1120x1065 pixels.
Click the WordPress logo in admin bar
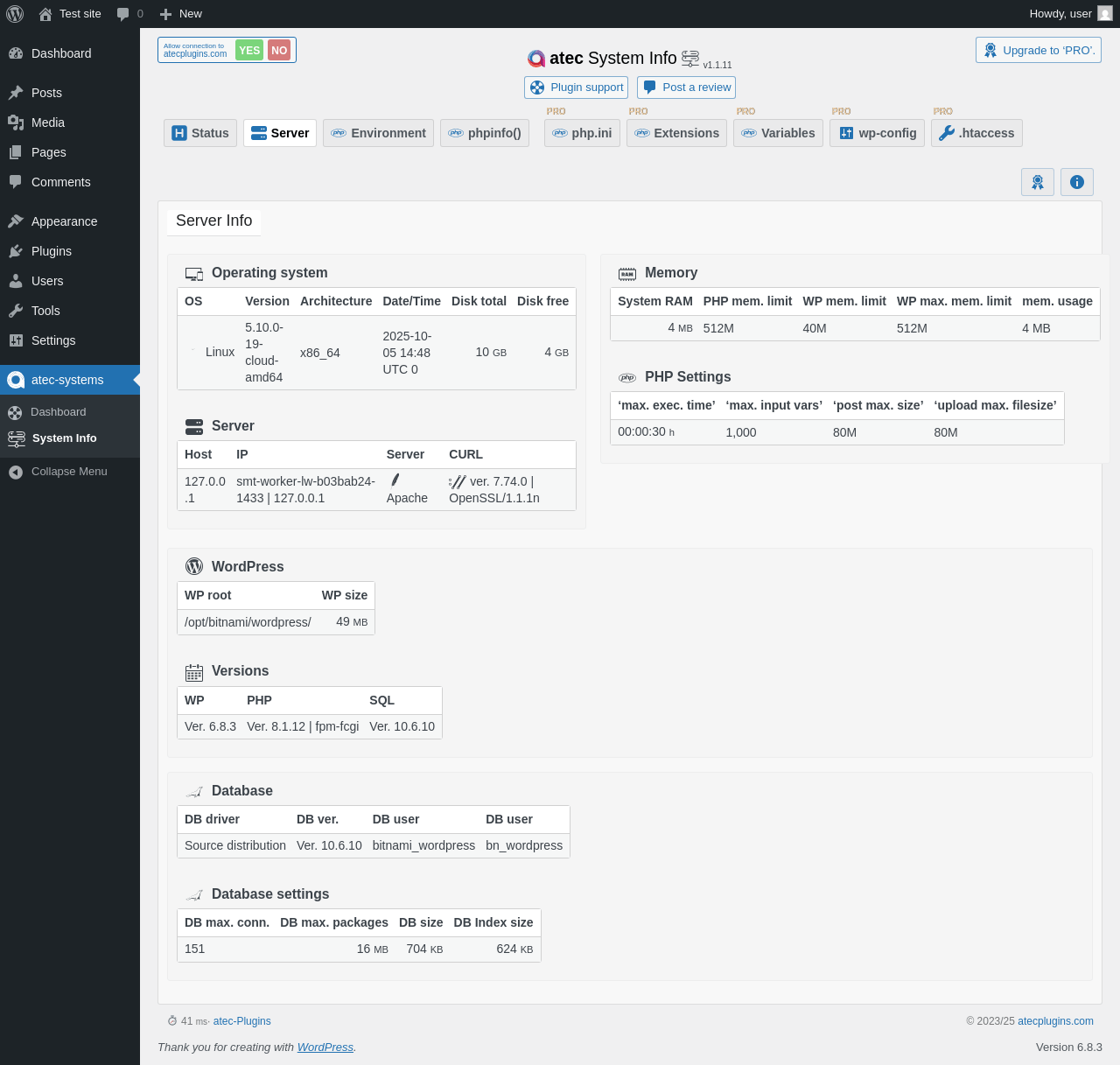coord(15,14)
